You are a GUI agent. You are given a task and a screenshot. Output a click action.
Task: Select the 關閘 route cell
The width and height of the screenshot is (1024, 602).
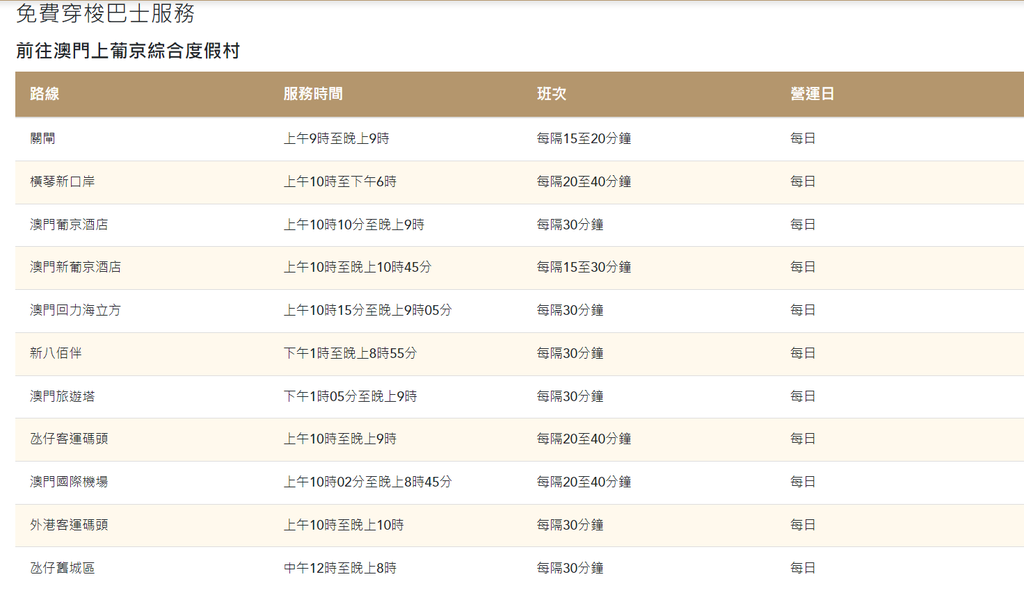click(42, 138)
